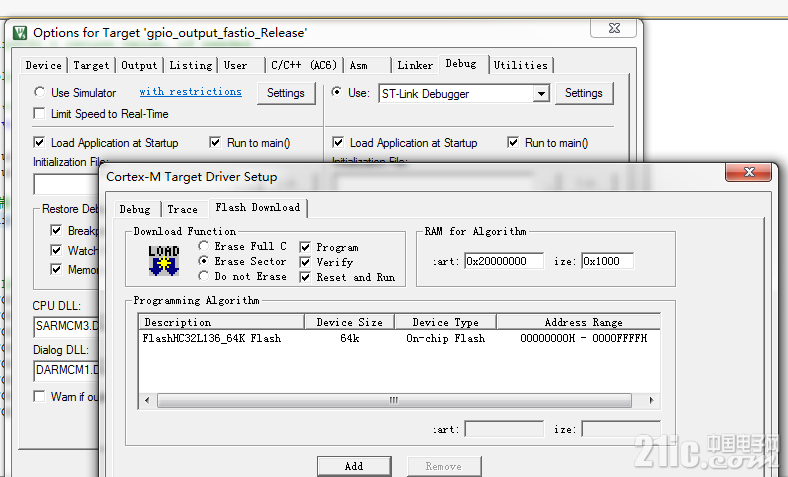
Task: Toggle Limit Speed to Real-Time checkbox
Action: pyautogui.click(x=39, y=114)
